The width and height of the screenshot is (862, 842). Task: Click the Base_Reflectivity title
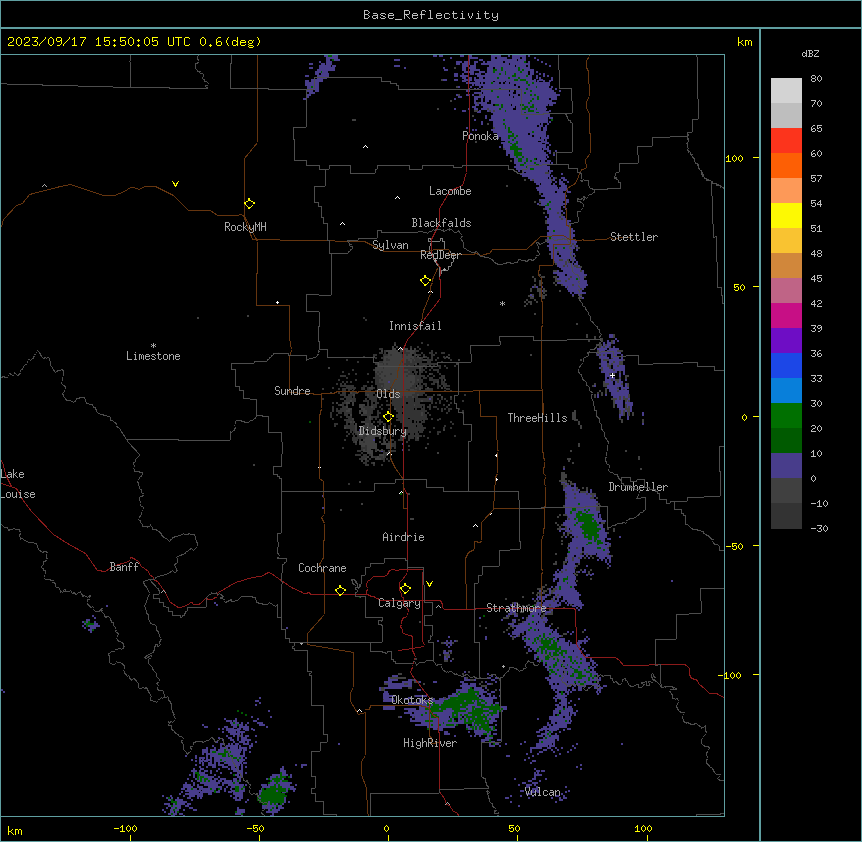point(431,15)
